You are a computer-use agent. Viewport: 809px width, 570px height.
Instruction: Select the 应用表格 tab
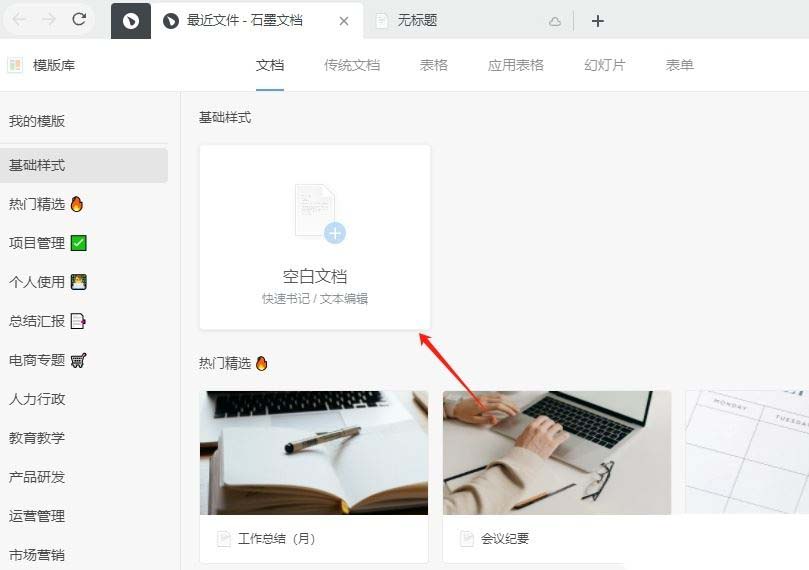(x=515, y=65)
